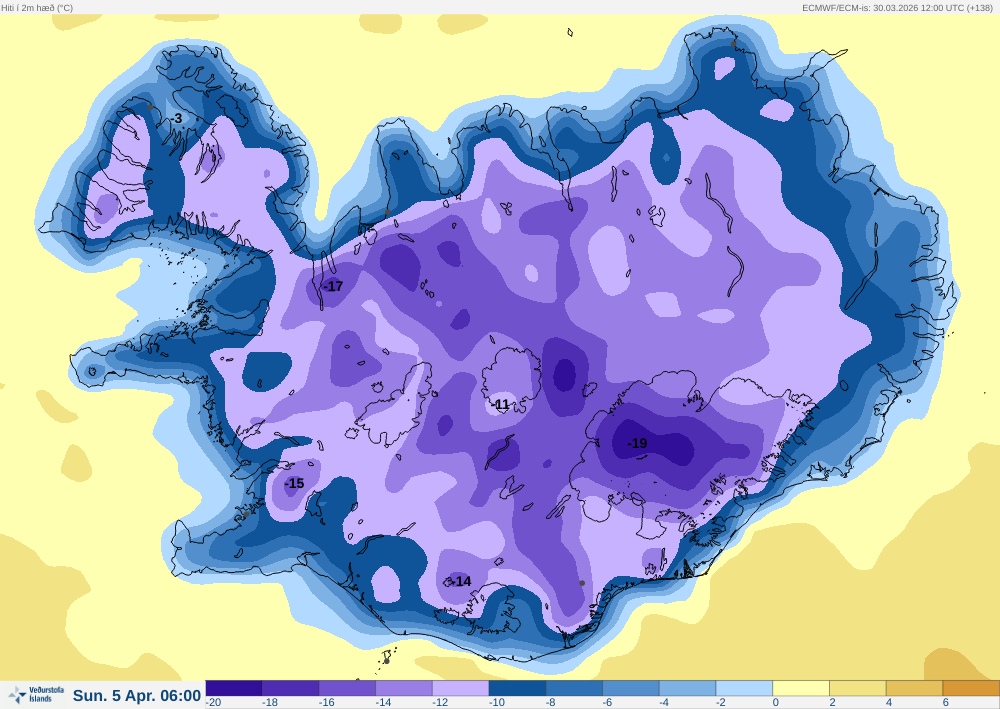This screenshot has width=1000, height=709.
Task: Pick the legend swatch between -14 and -12
Action: (404, 688)
